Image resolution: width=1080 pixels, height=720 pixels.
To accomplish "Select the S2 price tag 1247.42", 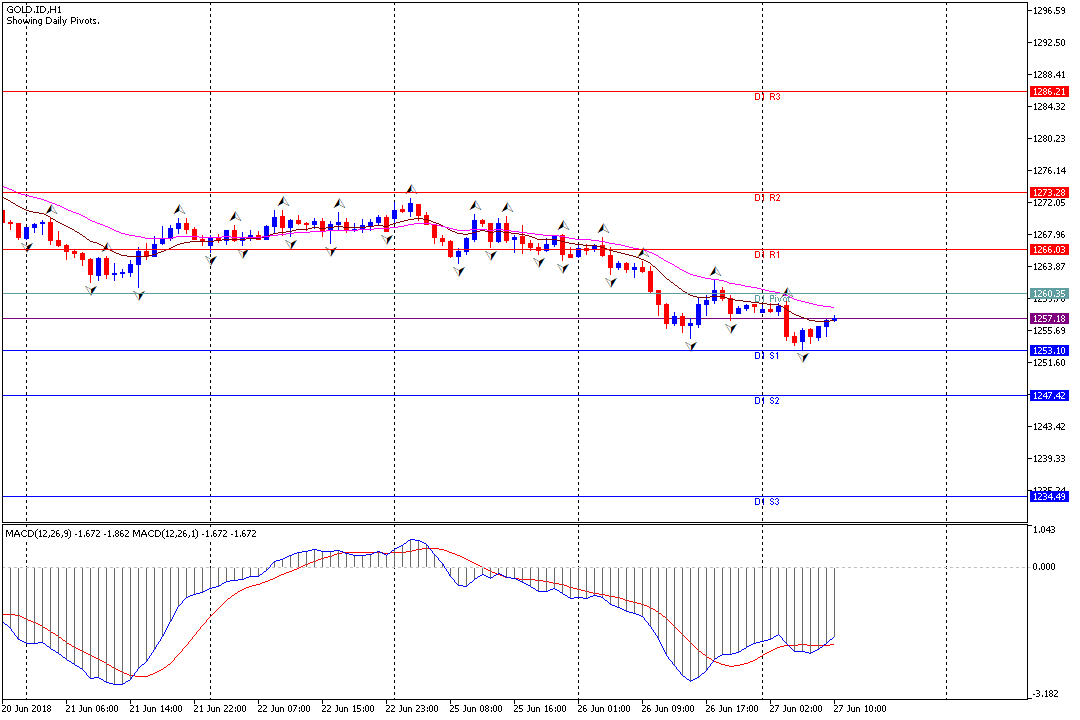I will (x=1048, y=396).
